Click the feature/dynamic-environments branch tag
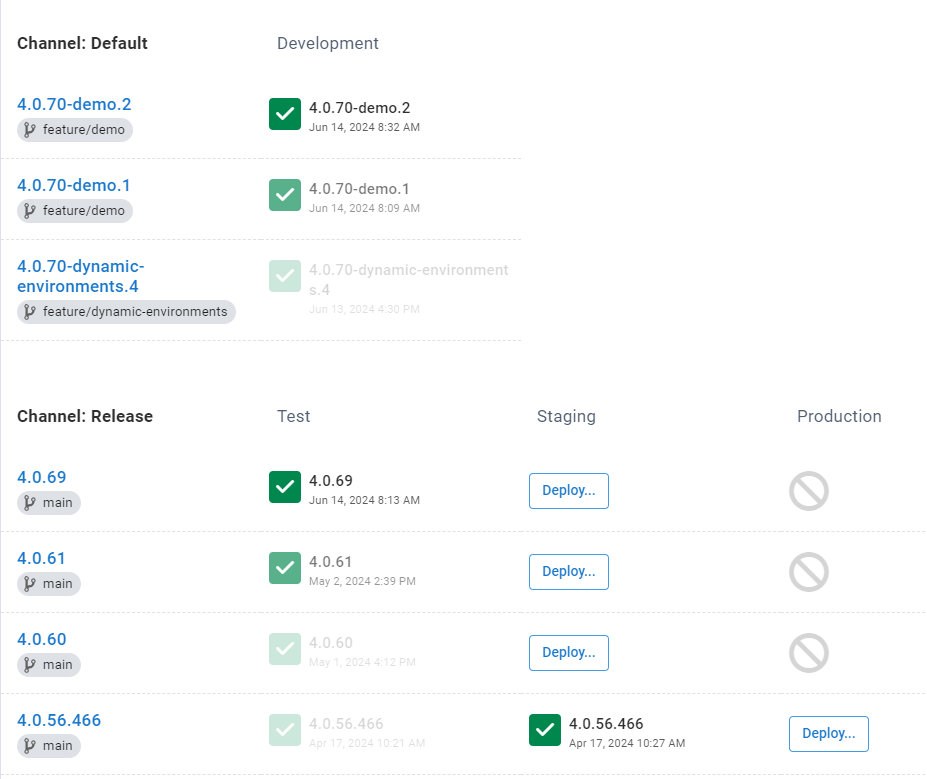Image resolution: width=927 pixels, height=779 pixels. tap(126, 311)
